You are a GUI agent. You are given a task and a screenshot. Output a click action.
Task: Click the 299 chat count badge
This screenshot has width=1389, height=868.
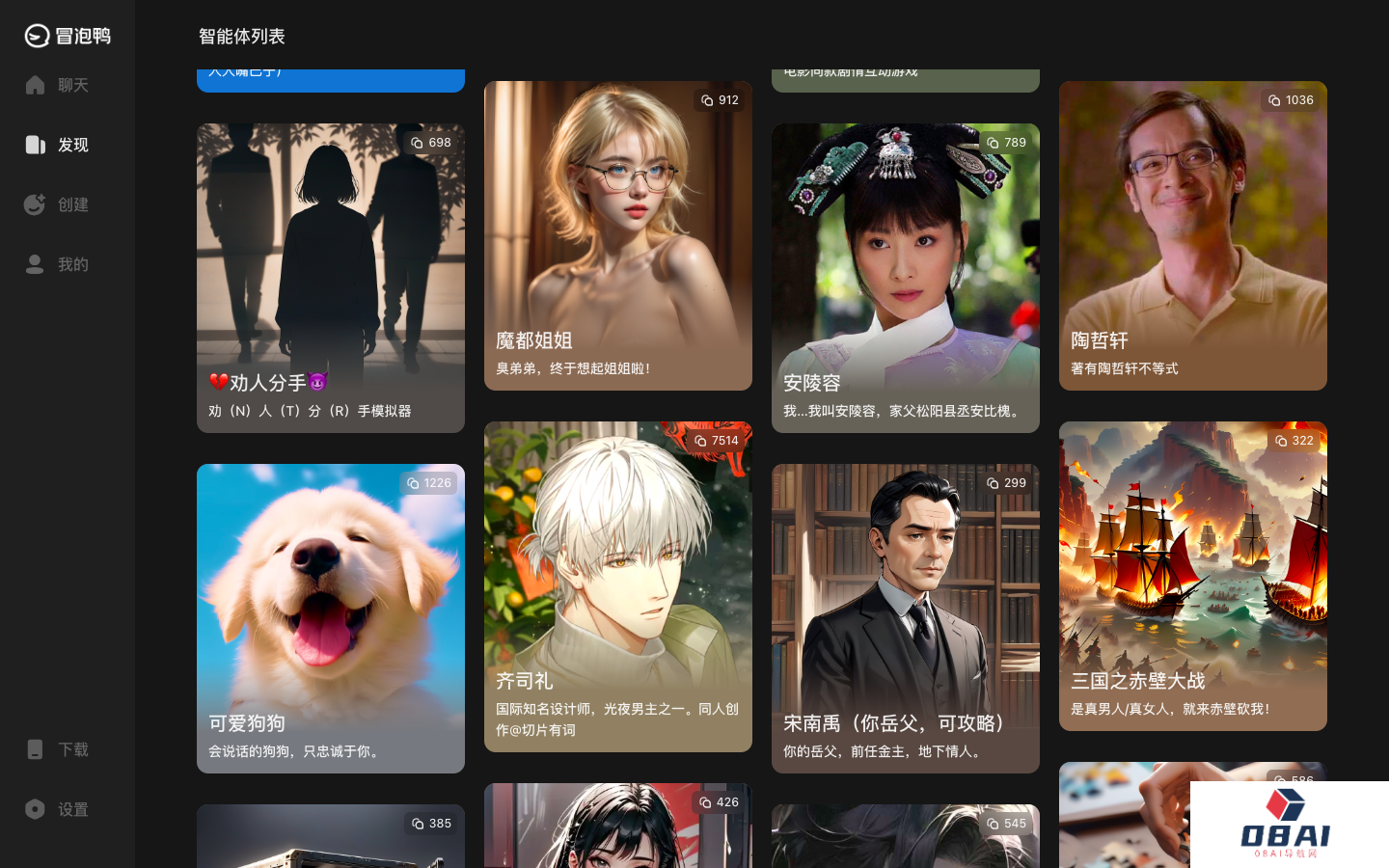(x=1006, y=483)
